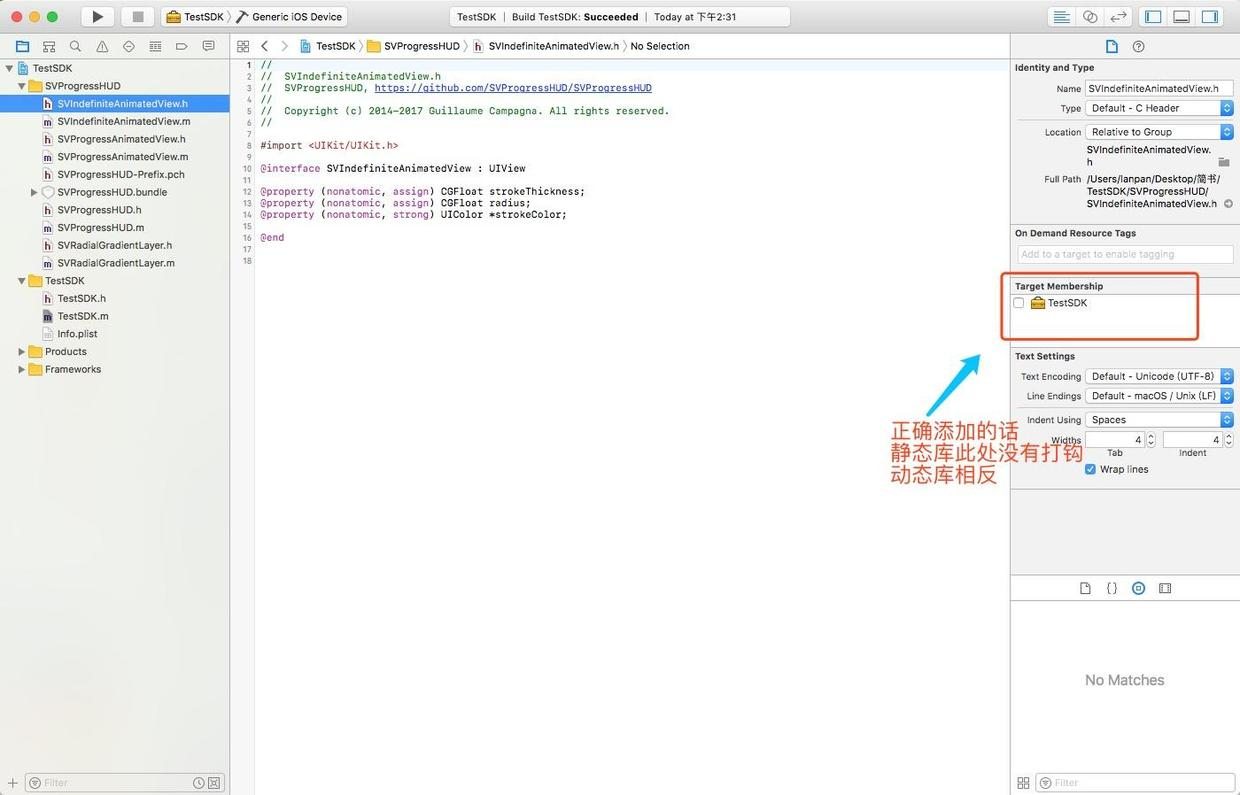Open the Symbol navigator
This screenshot has height=795, width=1240.
[x=49, y=46]
